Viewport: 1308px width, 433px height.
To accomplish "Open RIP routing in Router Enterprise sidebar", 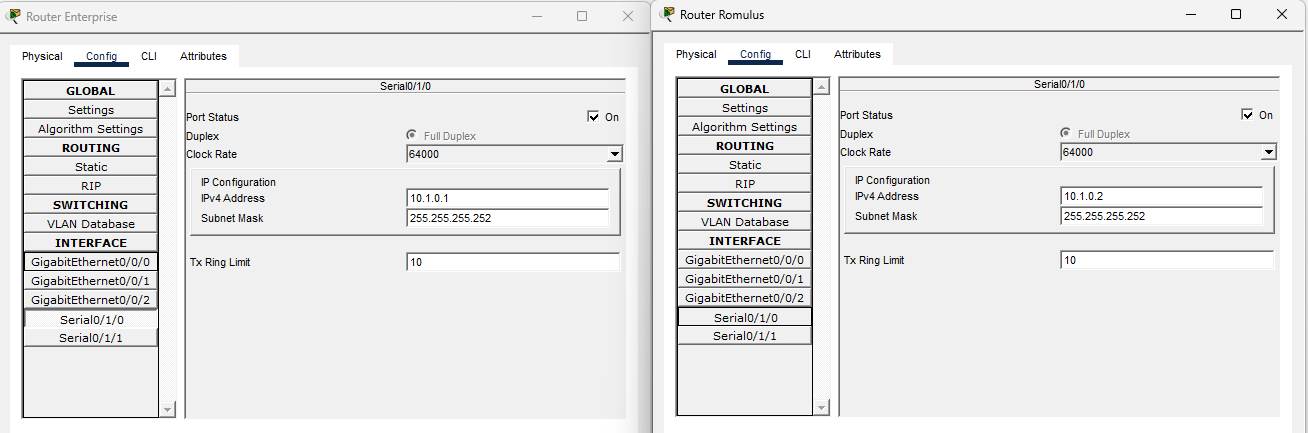I will pyautogui.click(x=91, y=186).
